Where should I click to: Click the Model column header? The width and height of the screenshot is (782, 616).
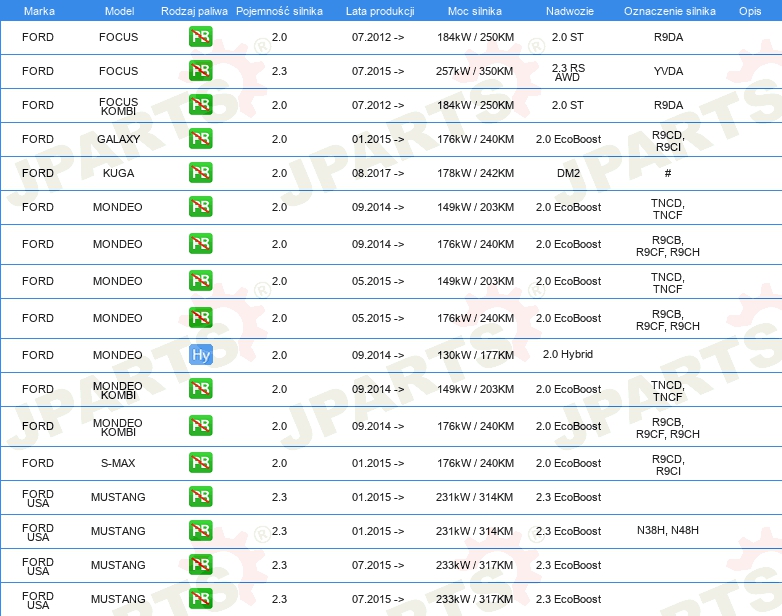(x=119, y=11)
